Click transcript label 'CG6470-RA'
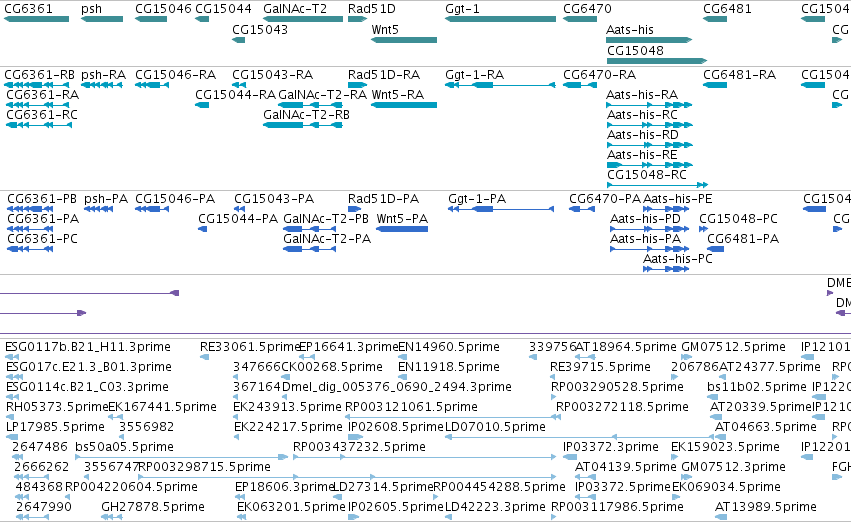Image resolution: width=851 pixels, height=522 pixels. (600, 75)
